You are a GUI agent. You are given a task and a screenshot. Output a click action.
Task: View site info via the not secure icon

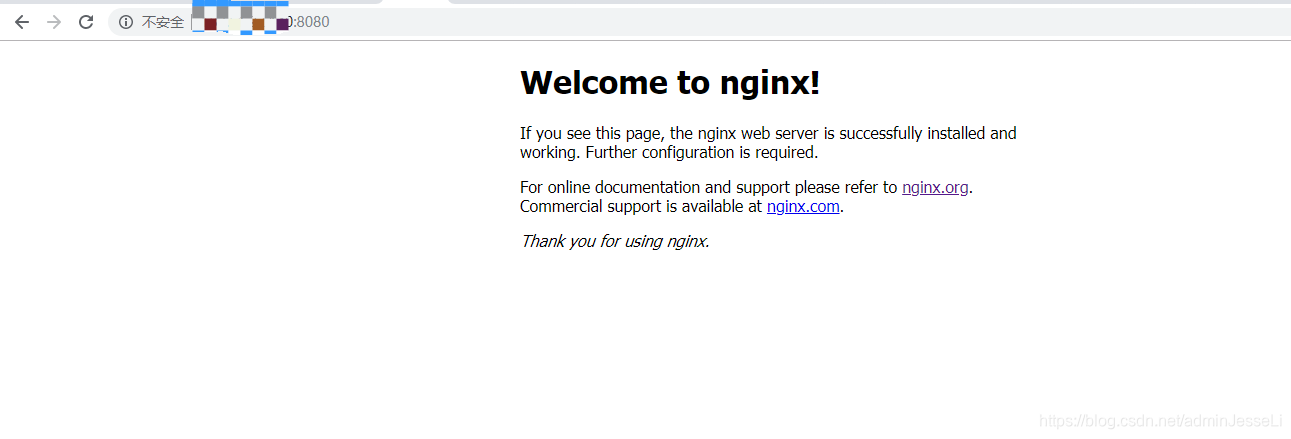(126, 22)
